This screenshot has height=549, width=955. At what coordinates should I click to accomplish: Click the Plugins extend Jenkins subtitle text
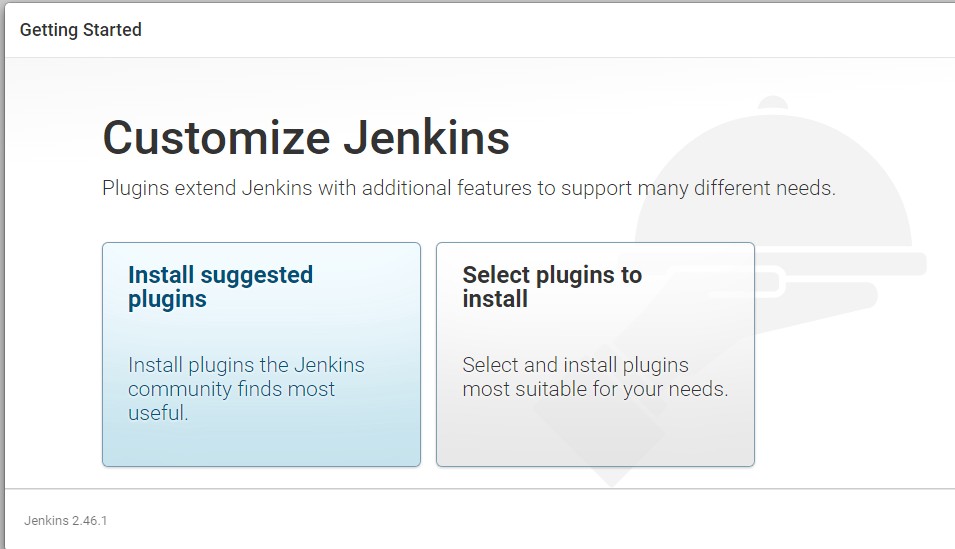(x=469, y=188)
